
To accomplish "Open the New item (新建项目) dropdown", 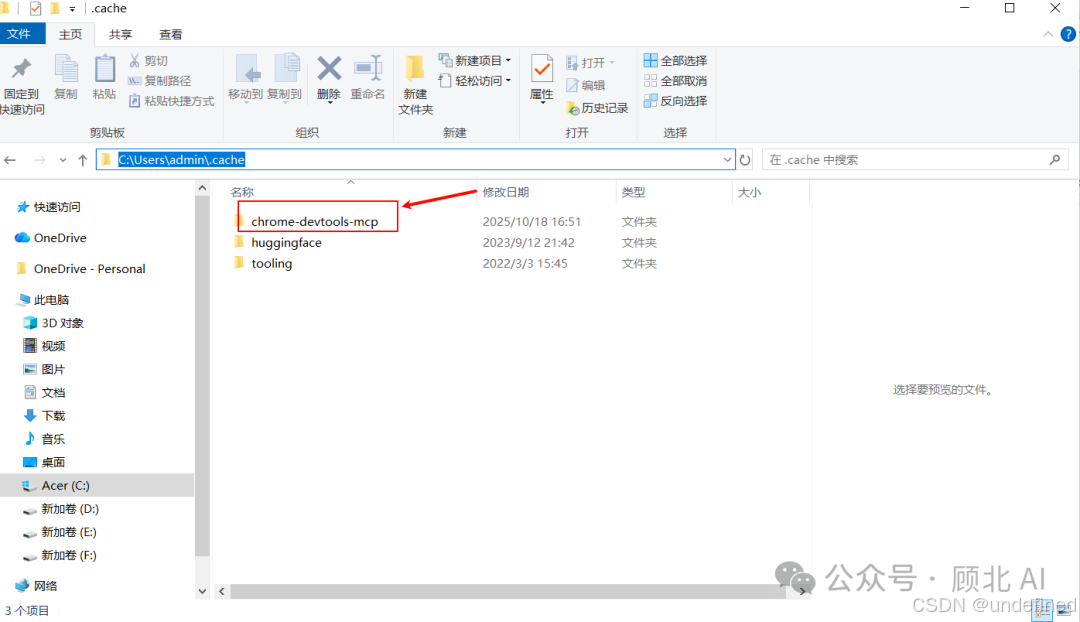I will [475, 61].
